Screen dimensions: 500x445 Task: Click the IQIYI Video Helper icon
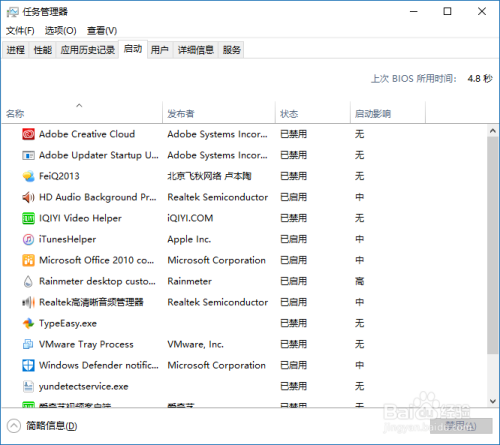(x=28, y=218)
